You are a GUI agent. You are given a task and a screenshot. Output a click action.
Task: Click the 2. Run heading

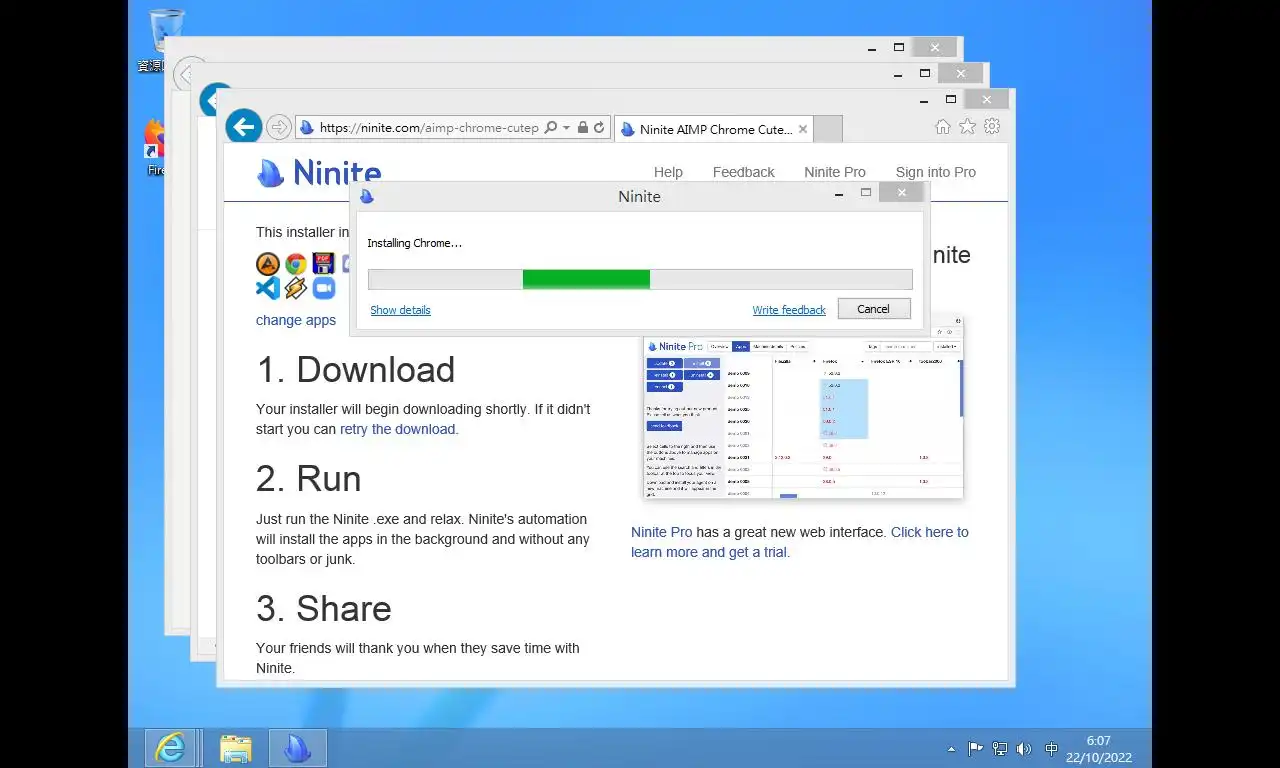(308, 479)
